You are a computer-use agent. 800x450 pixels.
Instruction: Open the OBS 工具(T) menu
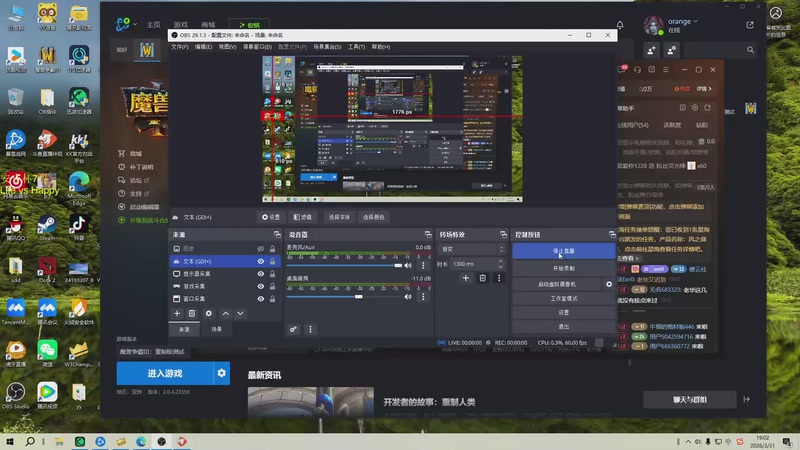pos(356,46)
